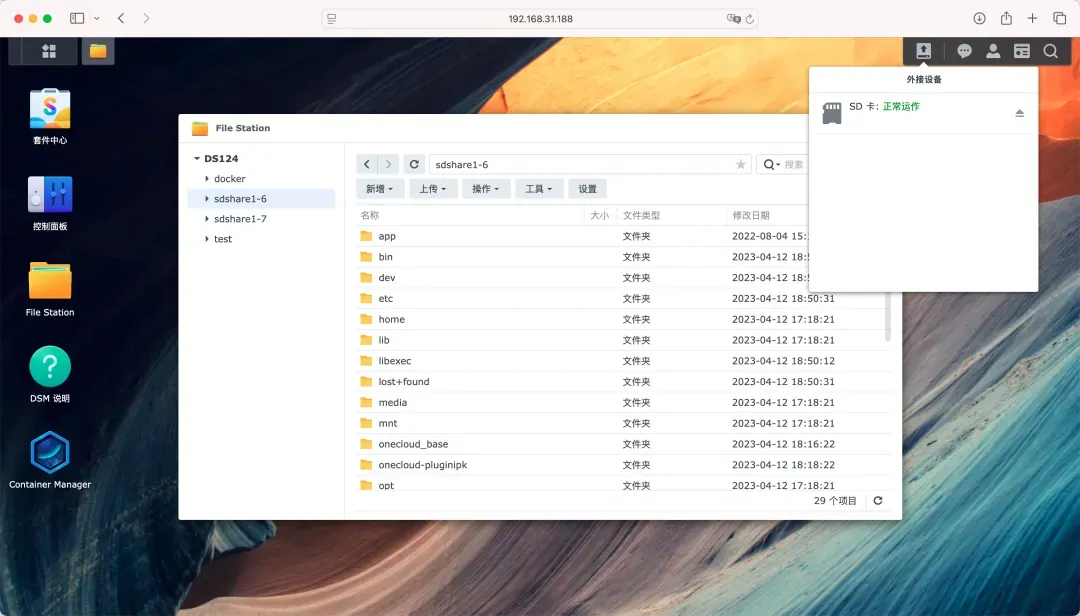Open new Safari tab plus

(1032, 19)
